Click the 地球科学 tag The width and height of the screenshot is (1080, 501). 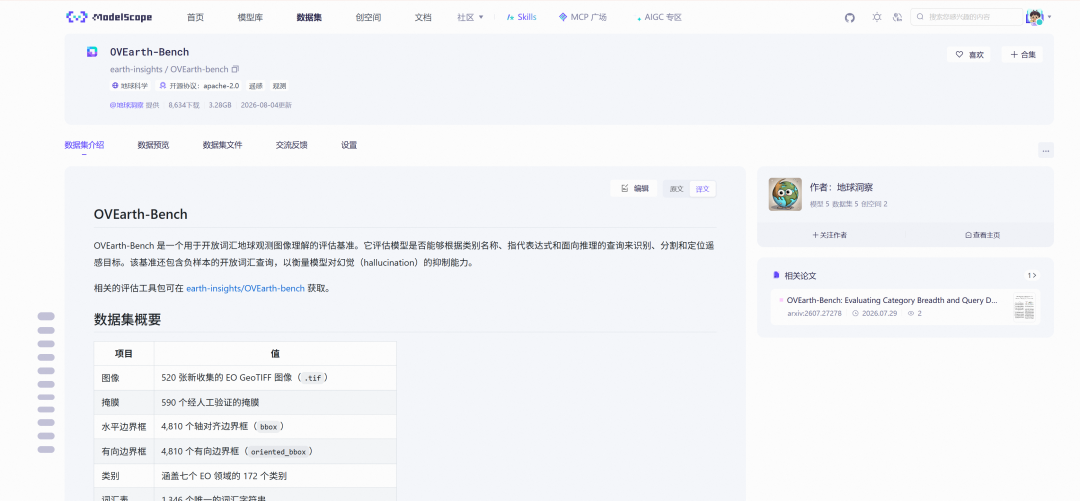[x=129, y=86]
